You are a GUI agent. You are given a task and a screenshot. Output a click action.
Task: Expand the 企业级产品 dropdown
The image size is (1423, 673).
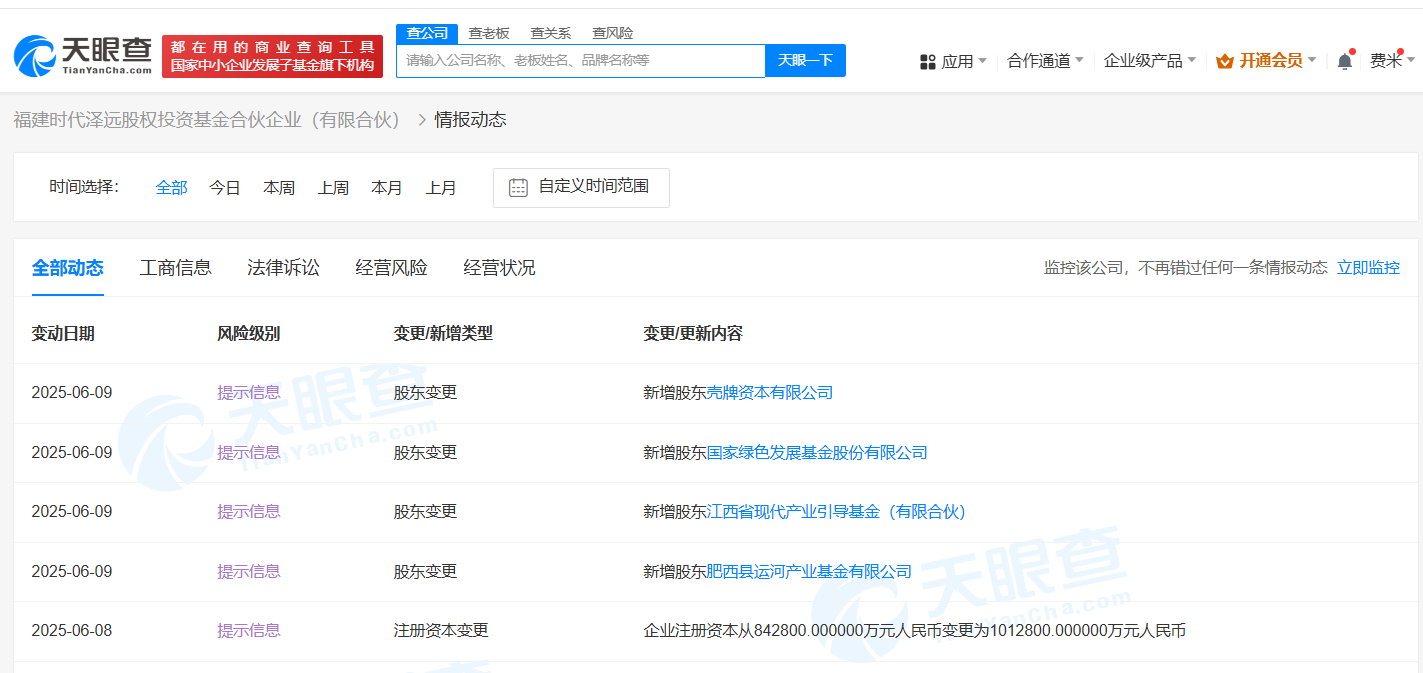click(x=1149, y=61)
